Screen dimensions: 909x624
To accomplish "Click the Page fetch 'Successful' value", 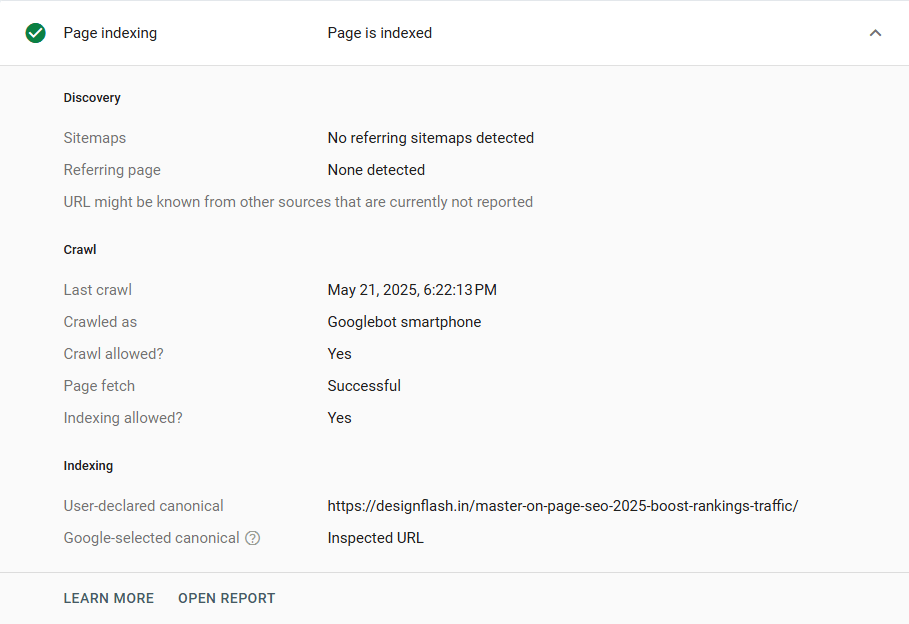I will 364,386.
